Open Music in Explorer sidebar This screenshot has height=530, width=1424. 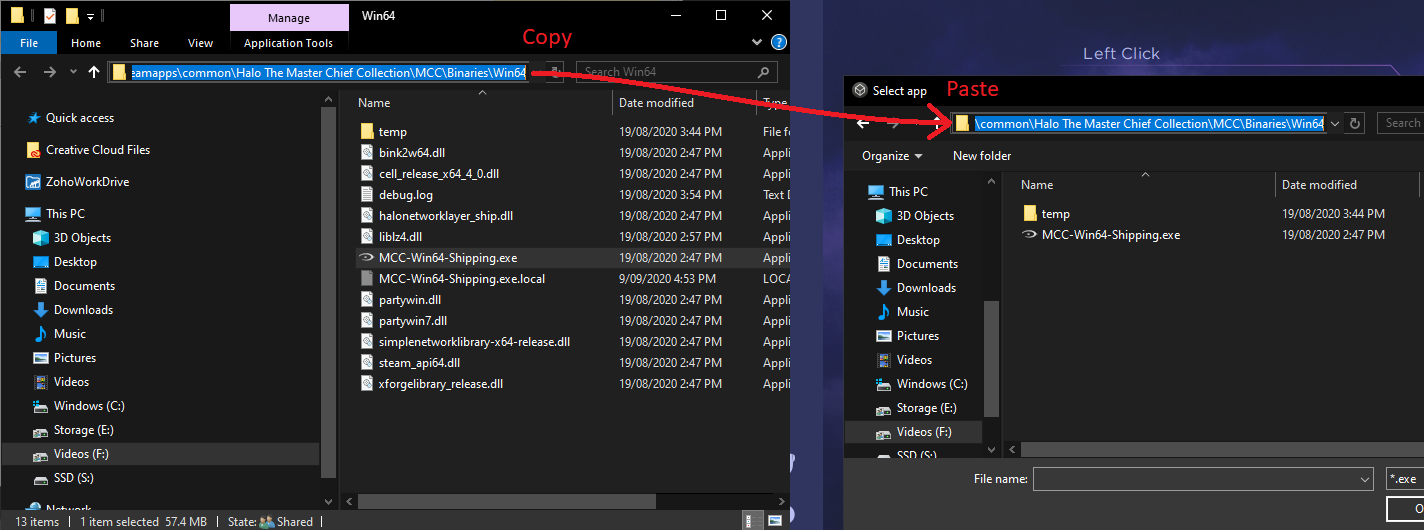(70, 334)
